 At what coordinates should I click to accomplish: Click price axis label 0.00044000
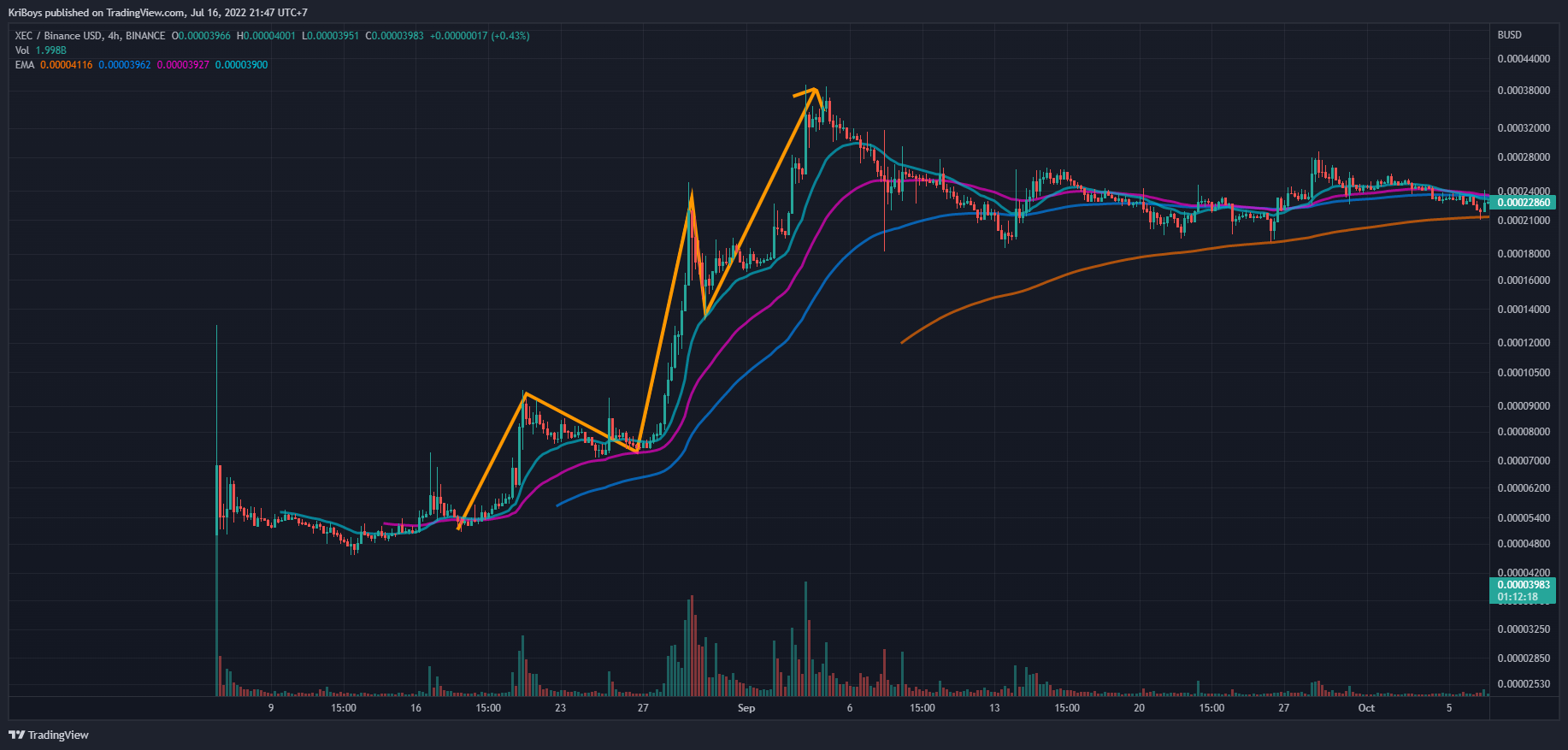point(1524,59)
